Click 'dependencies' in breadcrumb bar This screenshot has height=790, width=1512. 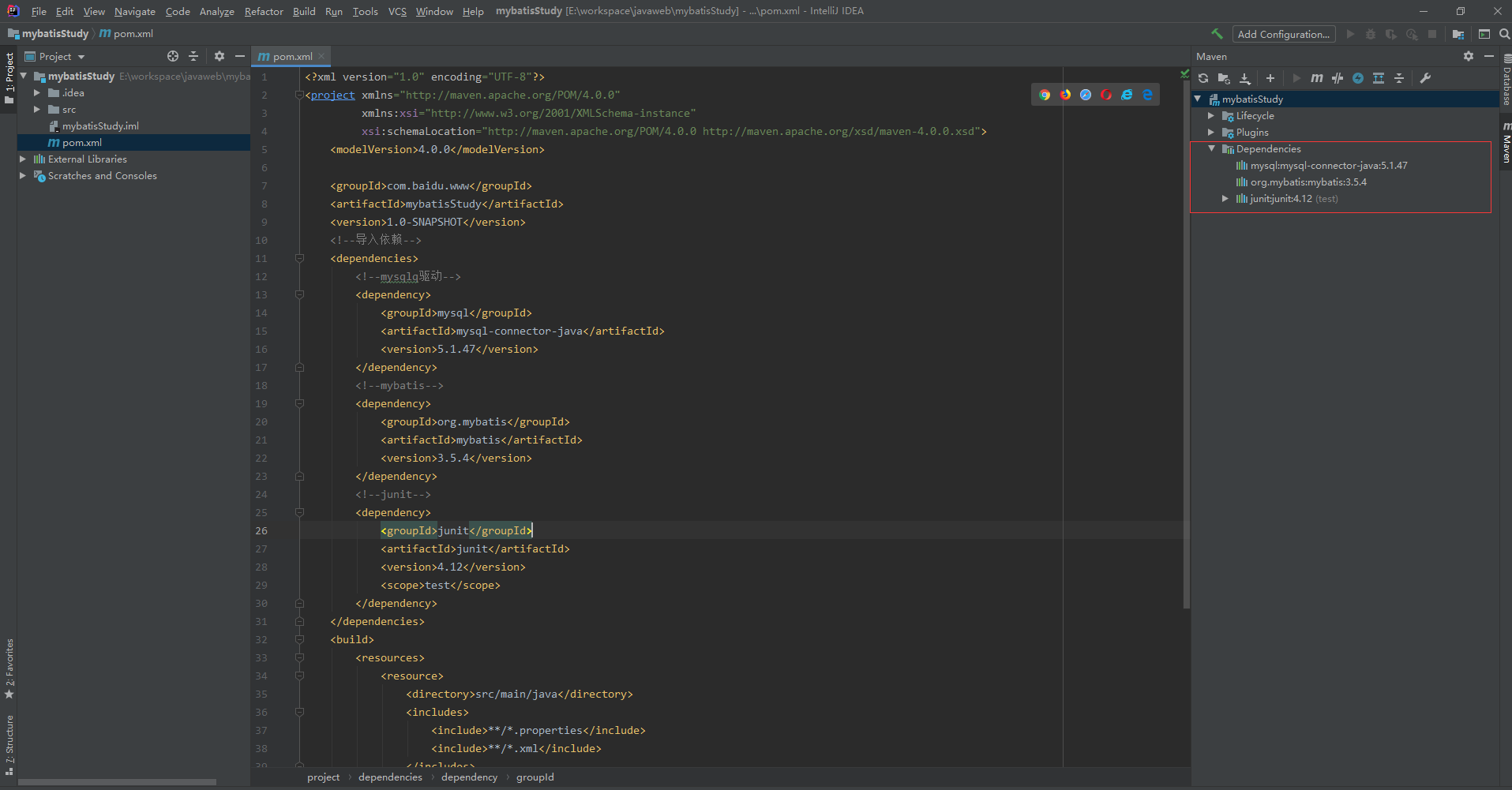point(390,777)
